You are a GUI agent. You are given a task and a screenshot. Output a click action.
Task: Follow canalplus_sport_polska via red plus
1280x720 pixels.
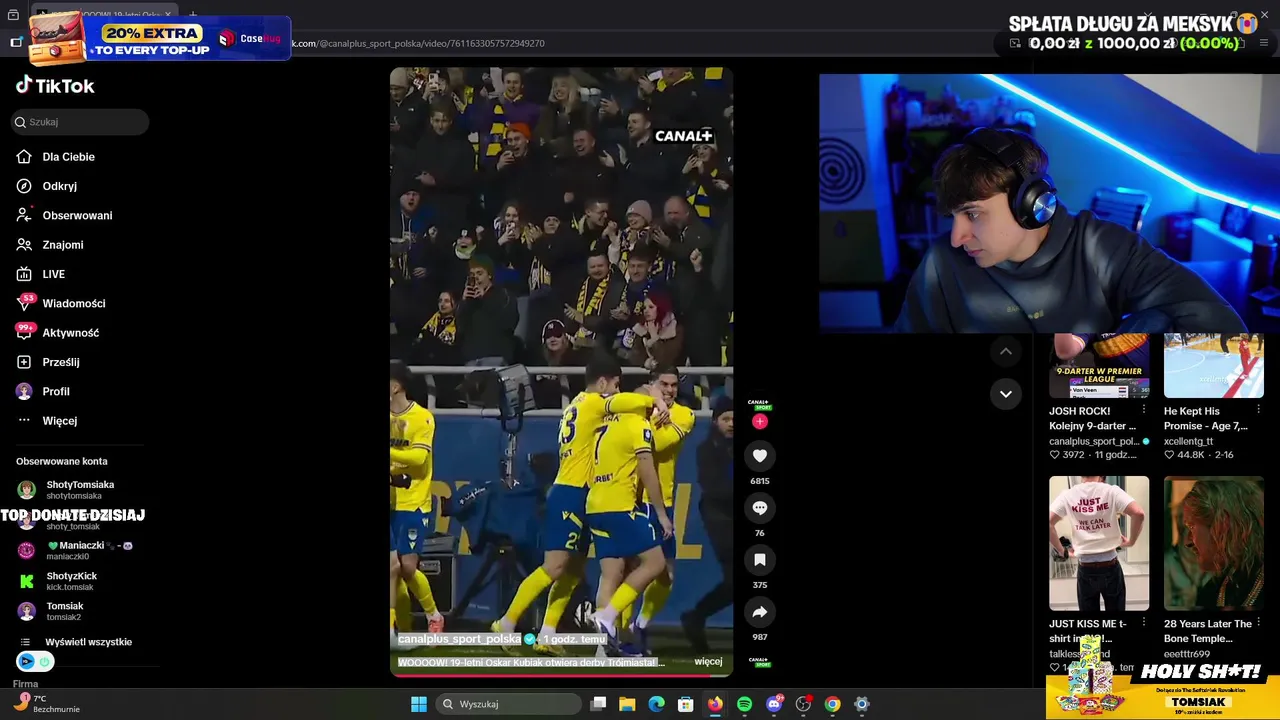(760, 421)
